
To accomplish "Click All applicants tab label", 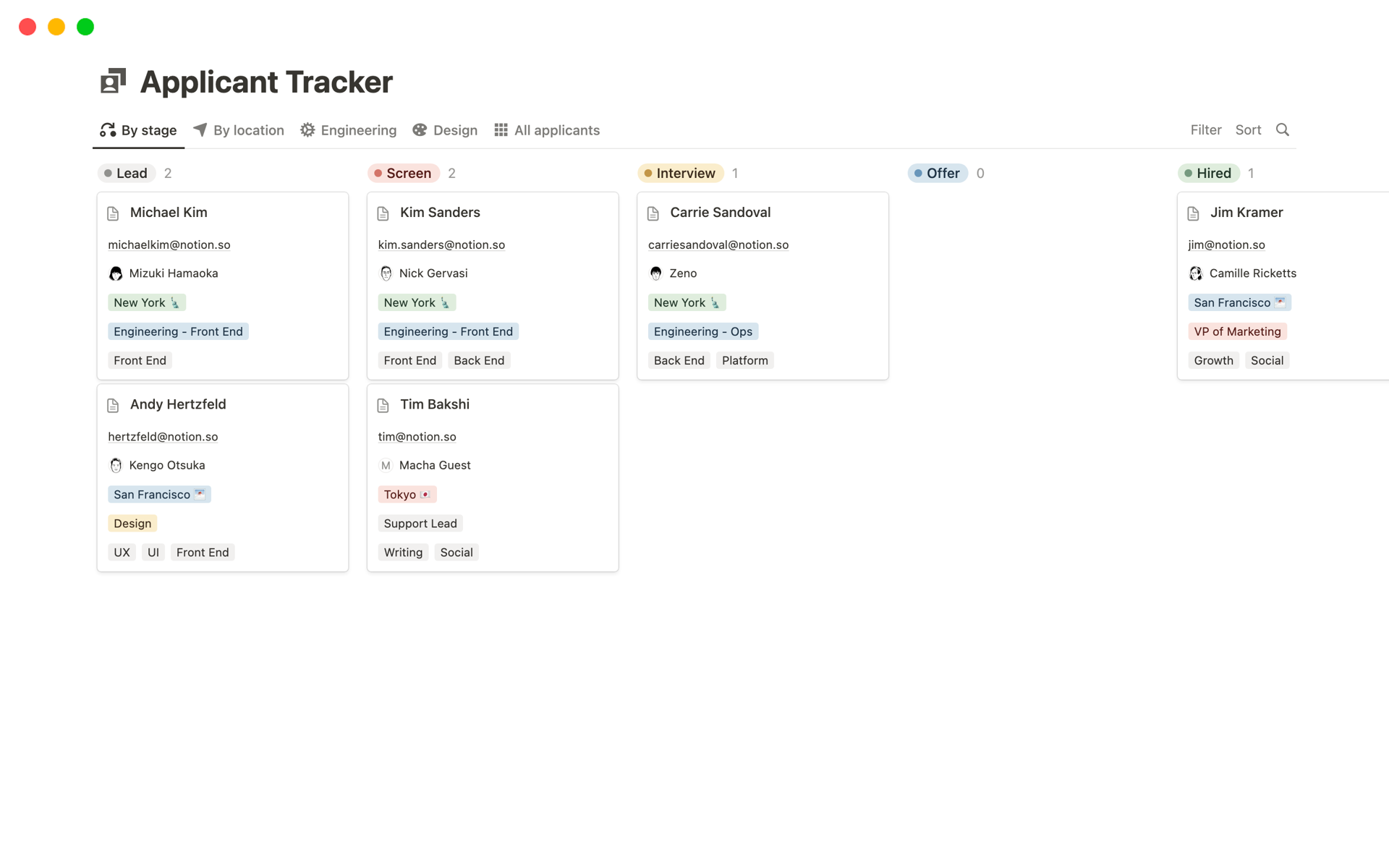I will coord(557,130).
